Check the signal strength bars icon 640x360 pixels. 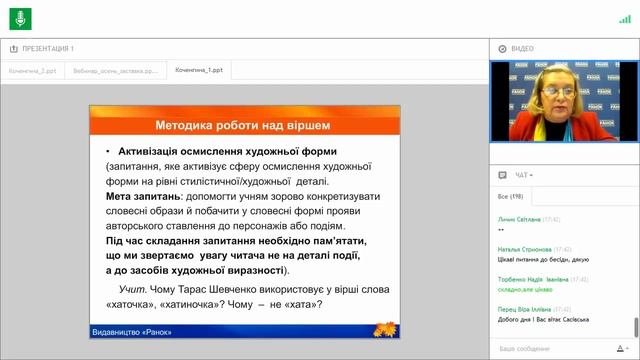[x=625, y=19]
